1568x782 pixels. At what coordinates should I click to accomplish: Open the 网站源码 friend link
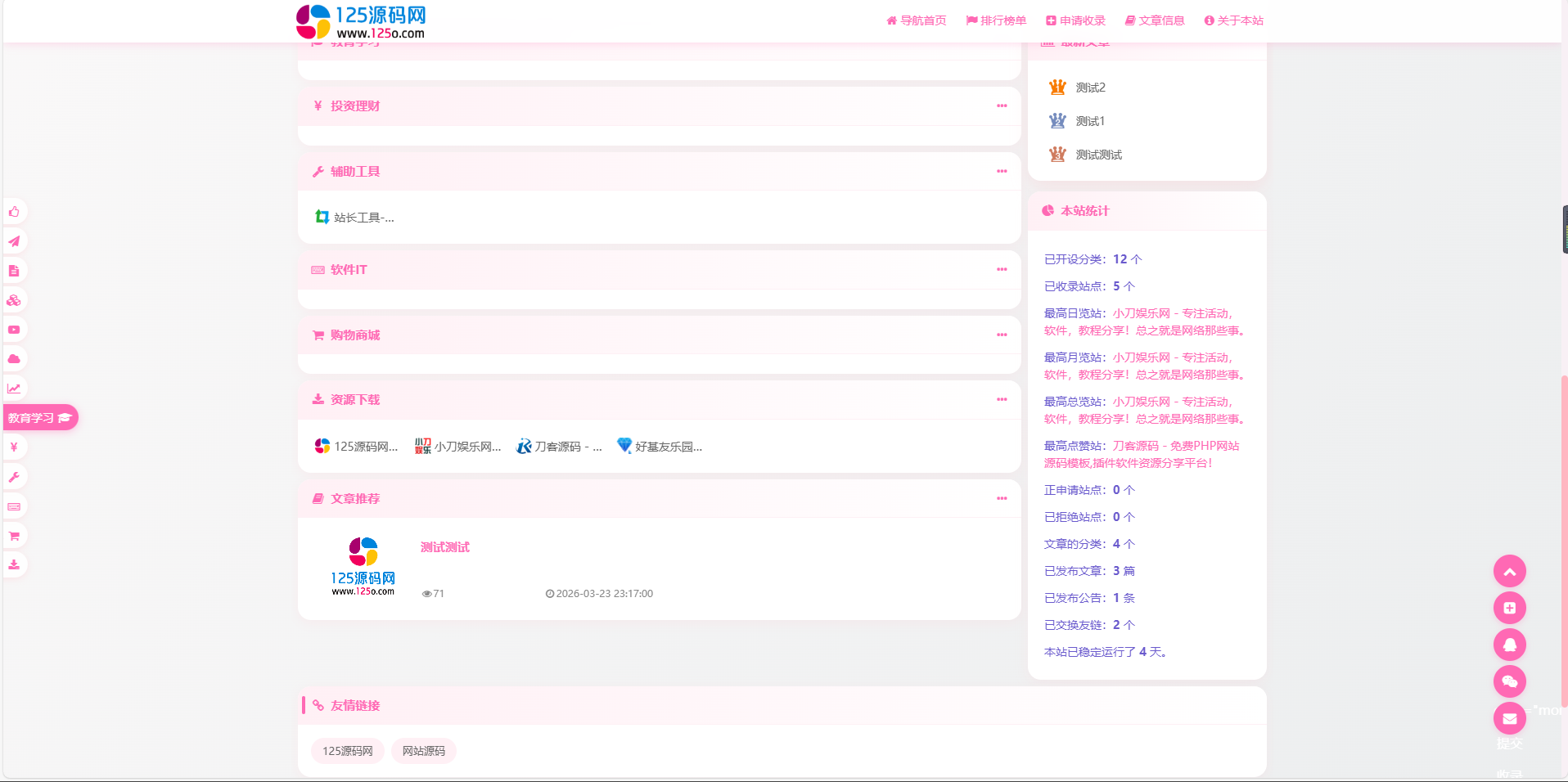pos(424,751)
